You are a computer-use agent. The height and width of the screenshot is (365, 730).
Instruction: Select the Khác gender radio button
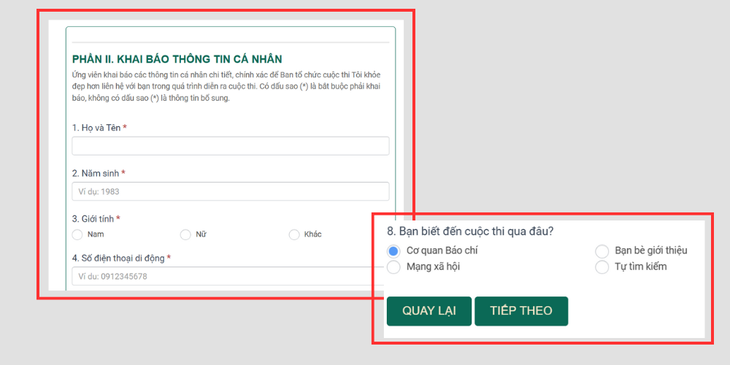point(294,235)
